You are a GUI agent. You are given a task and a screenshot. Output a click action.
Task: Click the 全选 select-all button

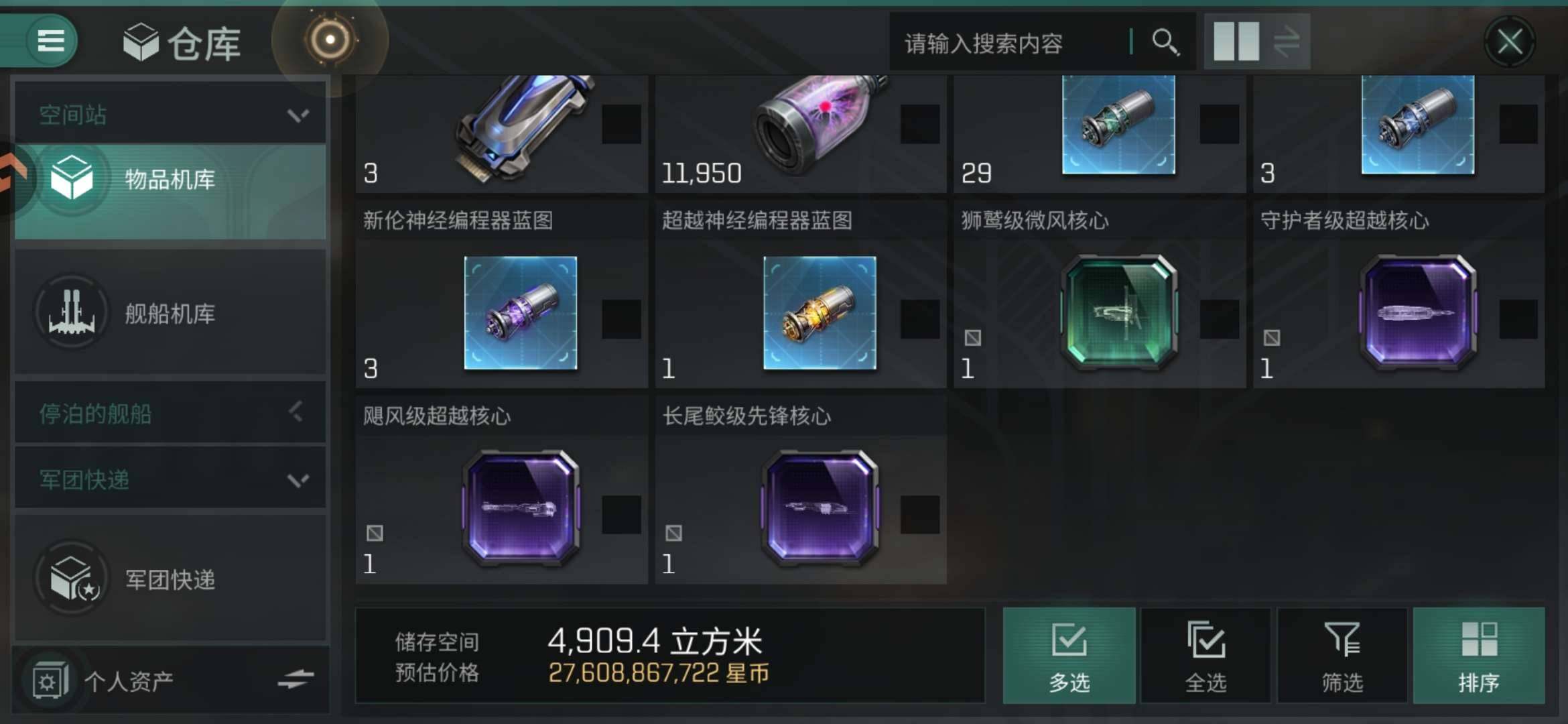tap(1205, 656)
